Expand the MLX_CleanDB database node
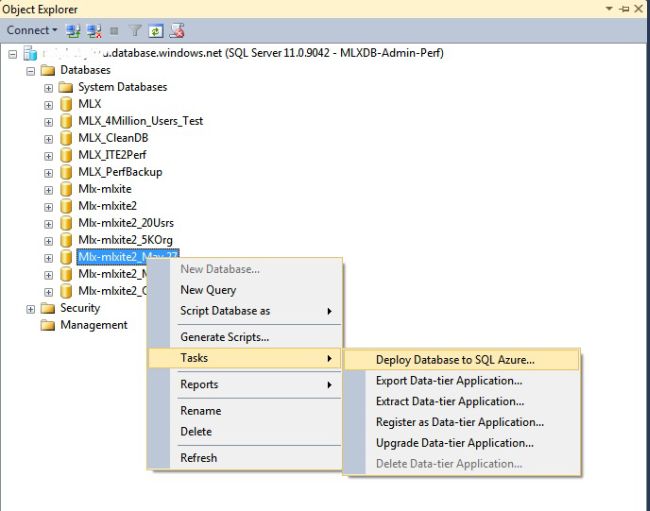This screenshot has width=650, height=511. 49,139
